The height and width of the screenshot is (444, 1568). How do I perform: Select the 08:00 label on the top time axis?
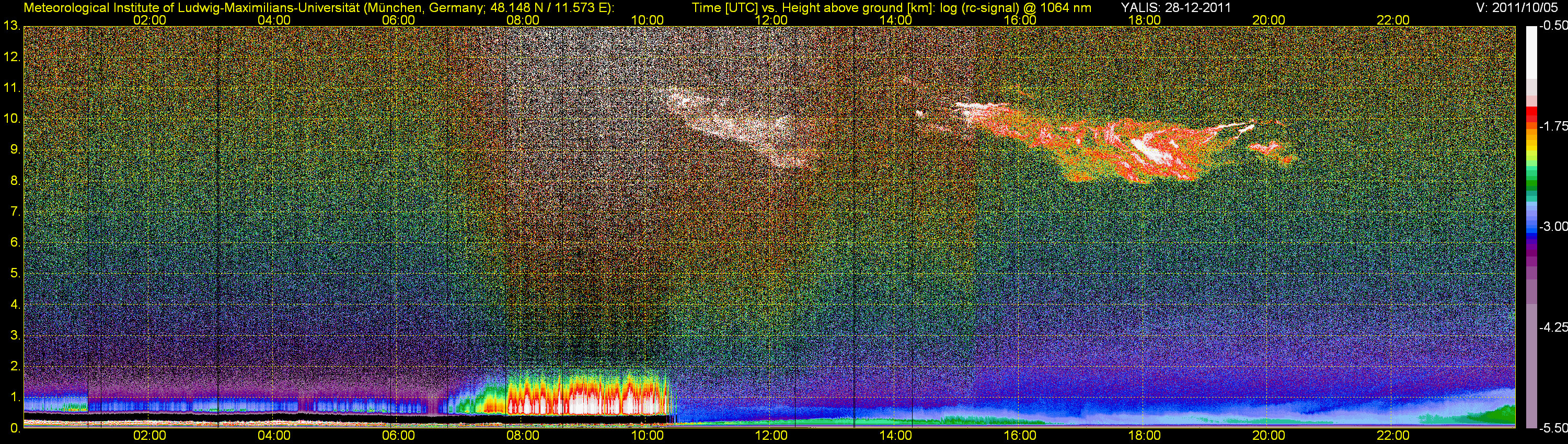click(523, 20)
